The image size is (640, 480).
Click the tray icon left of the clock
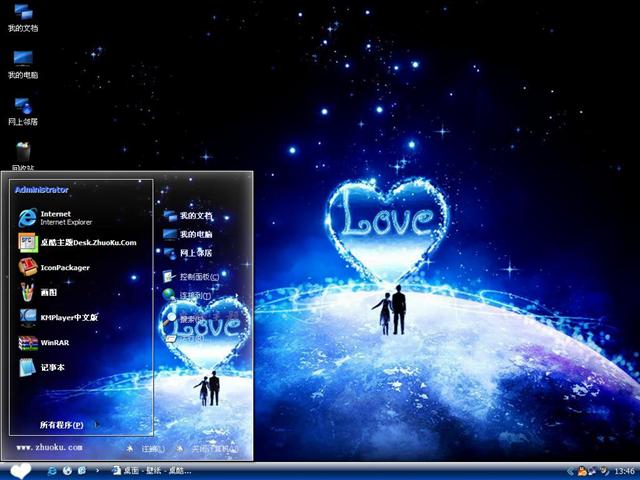[604, 471]
